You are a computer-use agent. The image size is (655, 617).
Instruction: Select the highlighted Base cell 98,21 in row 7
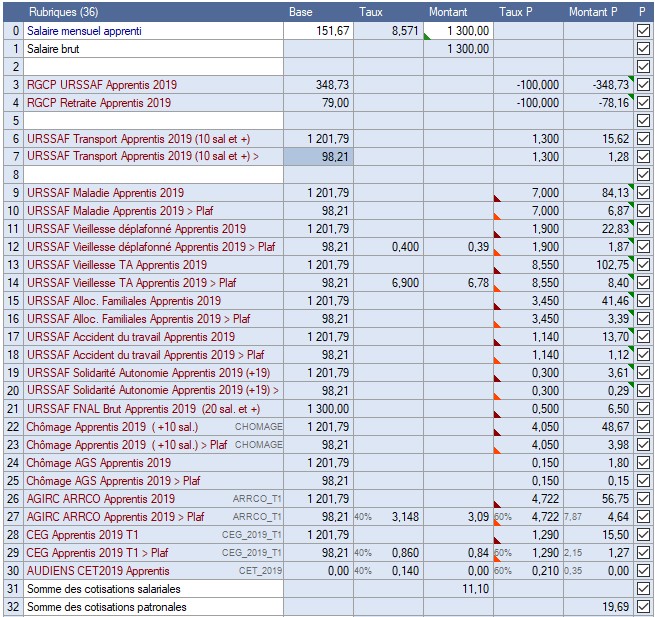pyautogui.click(x=319, y=157)
